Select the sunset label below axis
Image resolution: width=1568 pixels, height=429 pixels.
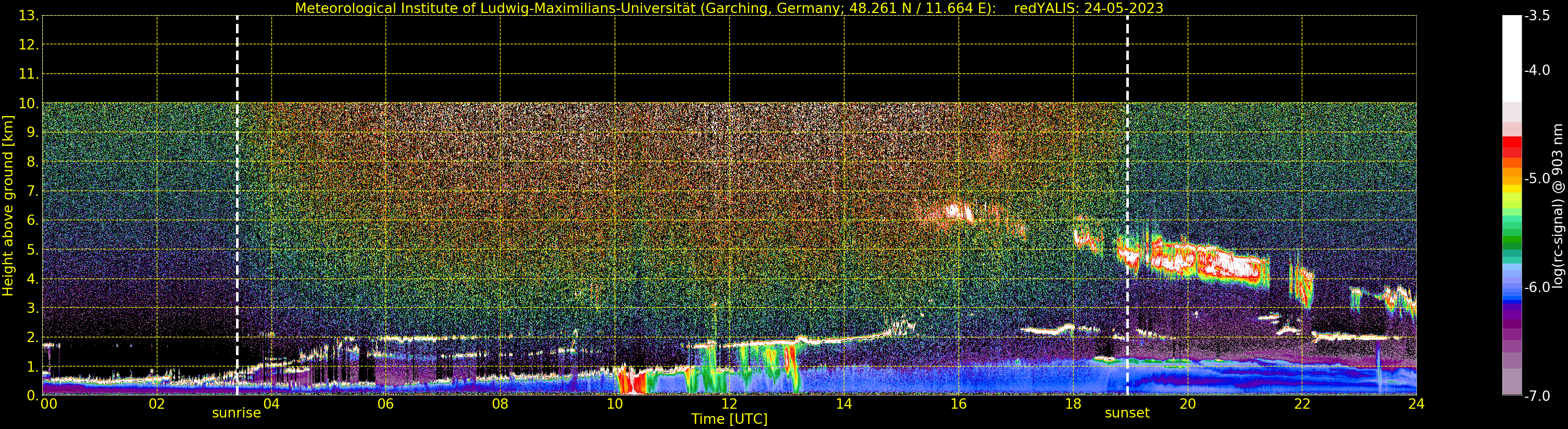[x=1127, y=413]
